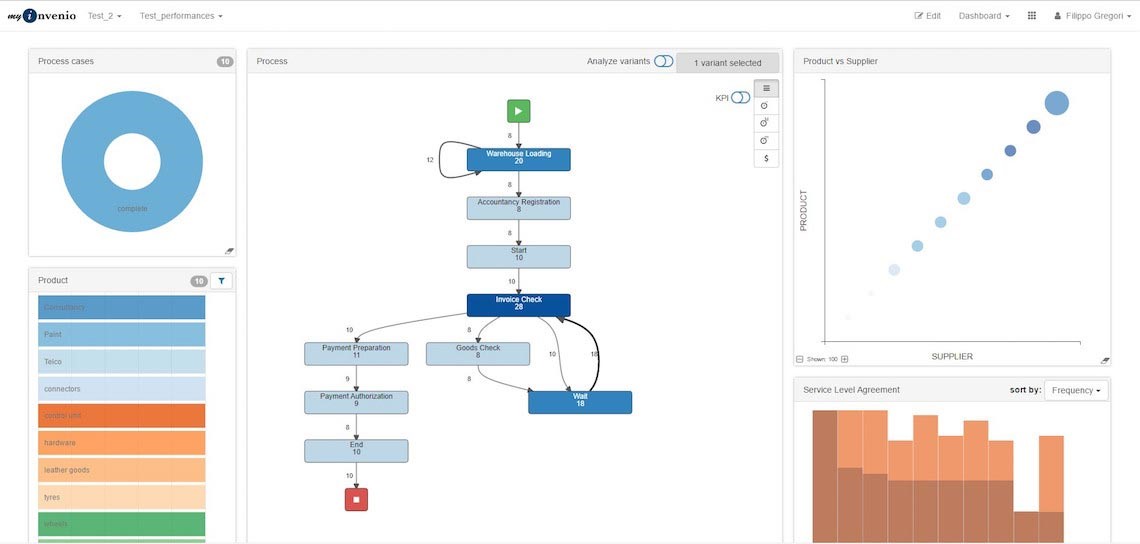
Task: Increase shown points with plus stepper
Action: coord(845,359)
